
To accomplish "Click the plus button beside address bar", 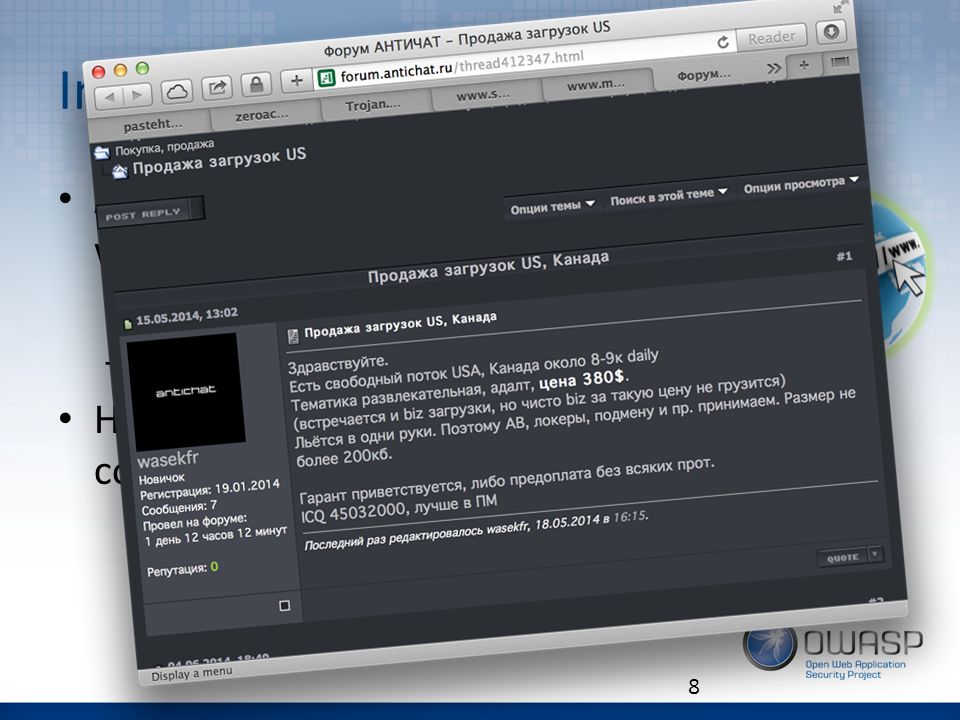I will pos(296,81).
